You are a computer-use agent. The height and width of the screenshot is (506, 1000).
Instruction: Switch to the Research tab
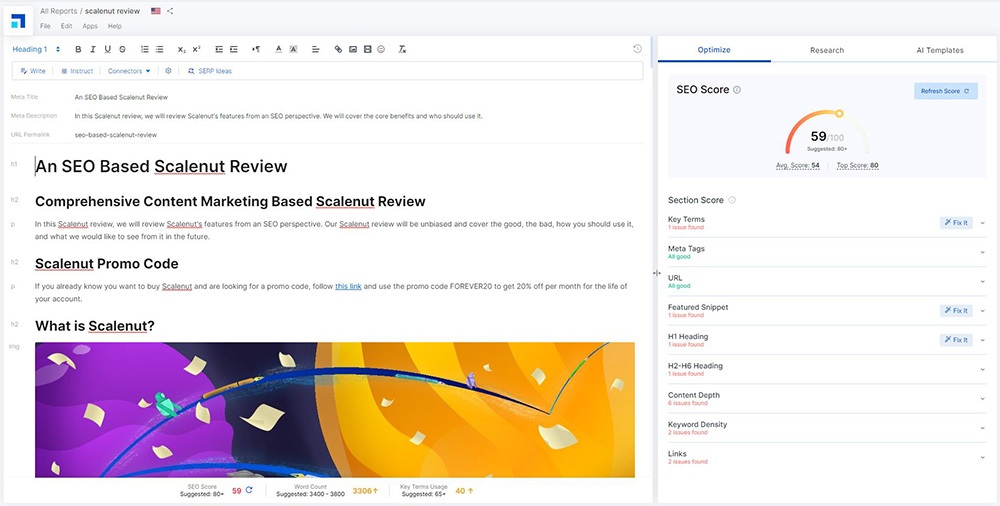tap(827, 50)
